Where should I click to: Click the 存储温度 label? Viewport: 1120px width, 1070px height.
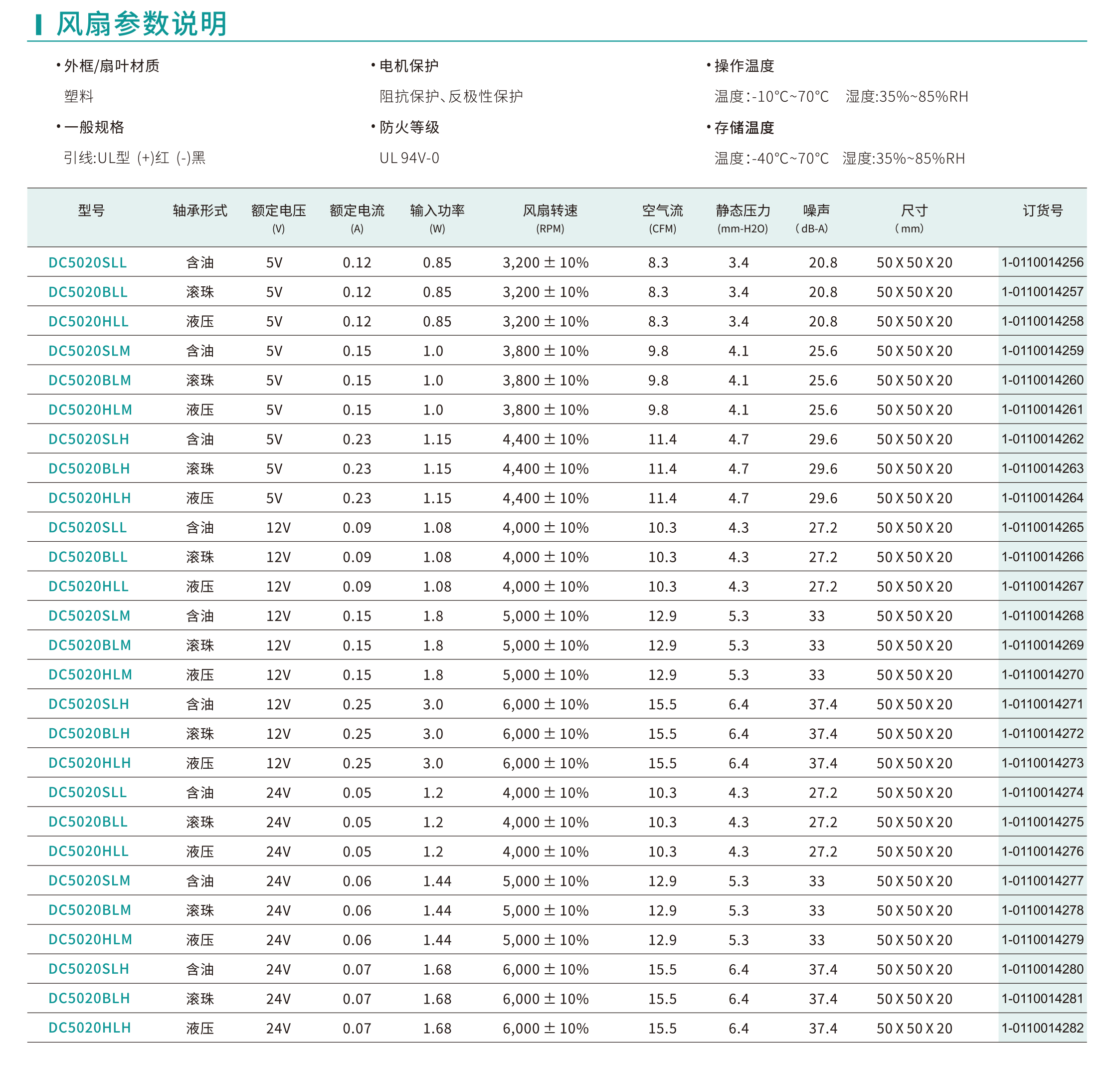(x=744, y=128)
